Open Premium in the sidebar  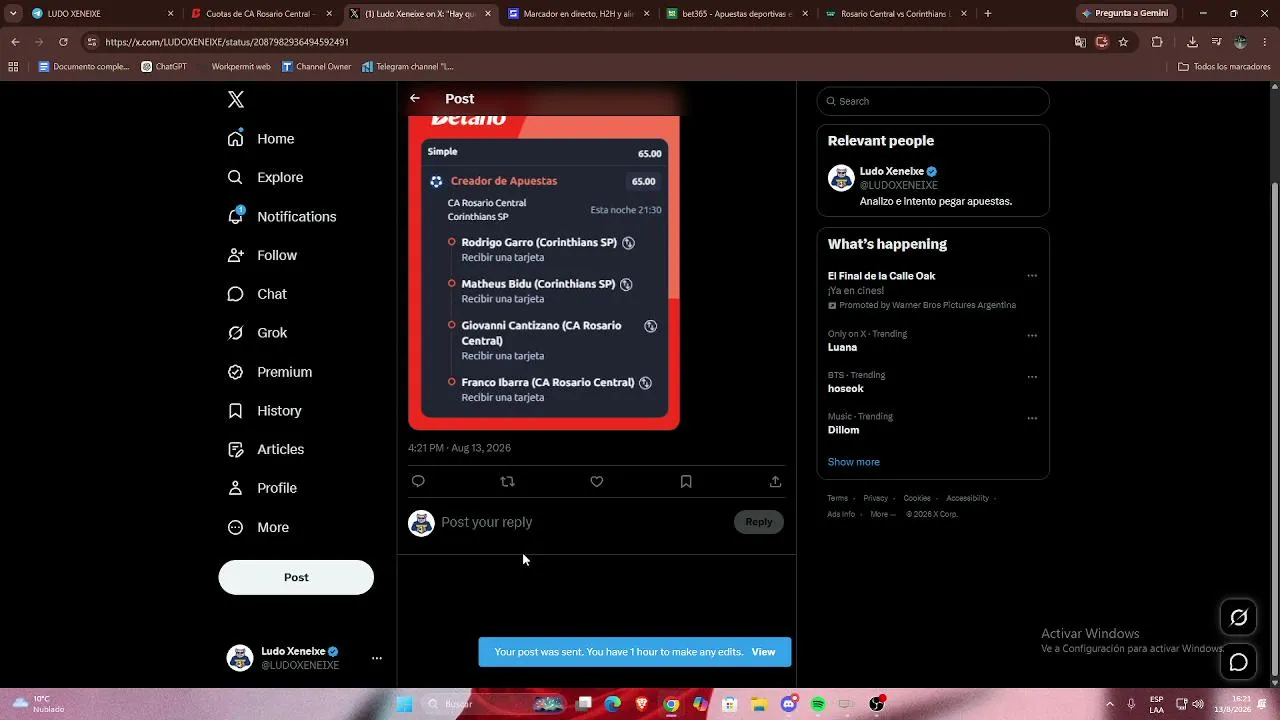270,372
